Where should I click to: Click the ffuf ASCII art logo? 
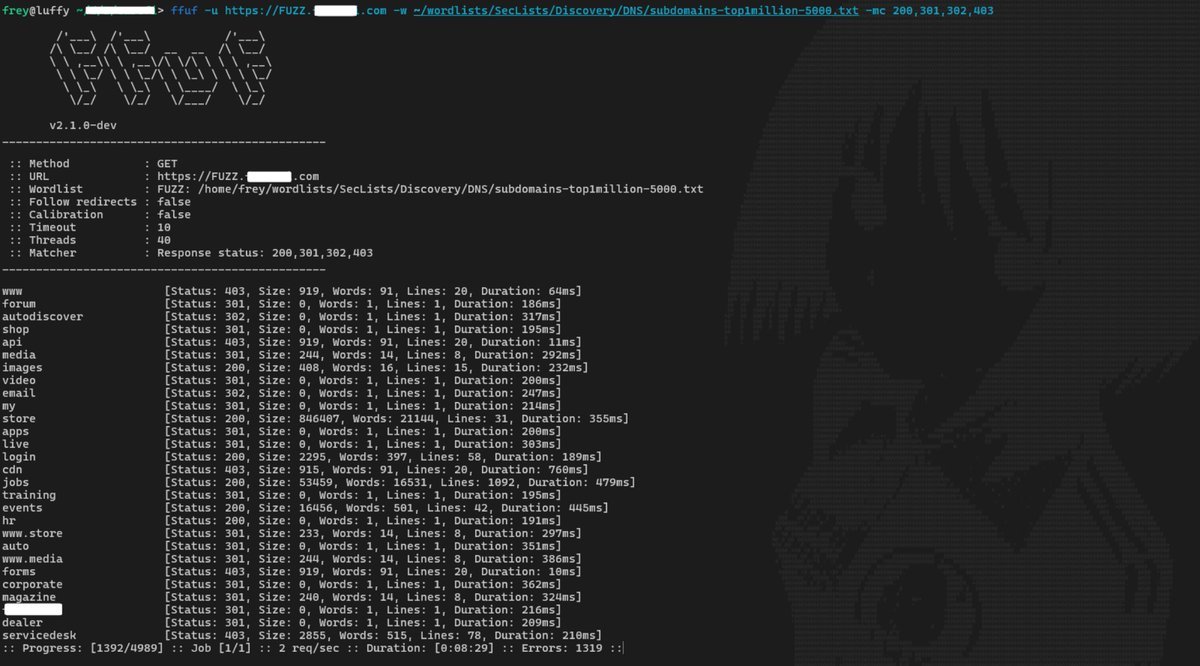pos(160,69)
